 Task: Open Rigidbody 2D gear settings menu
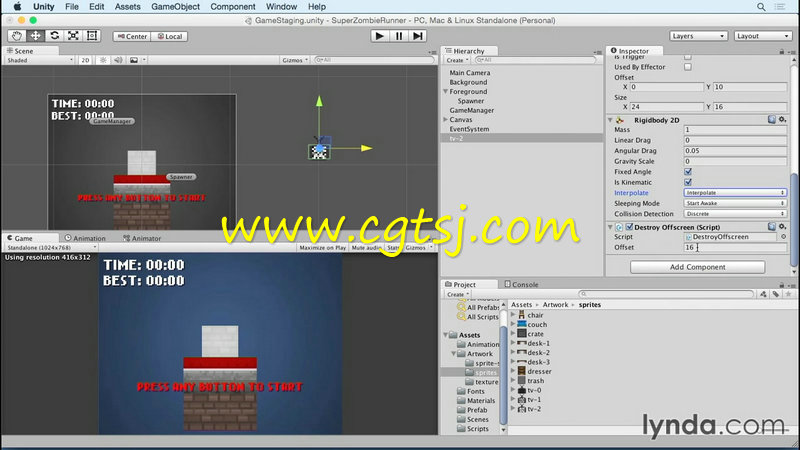tap(782, 119)
